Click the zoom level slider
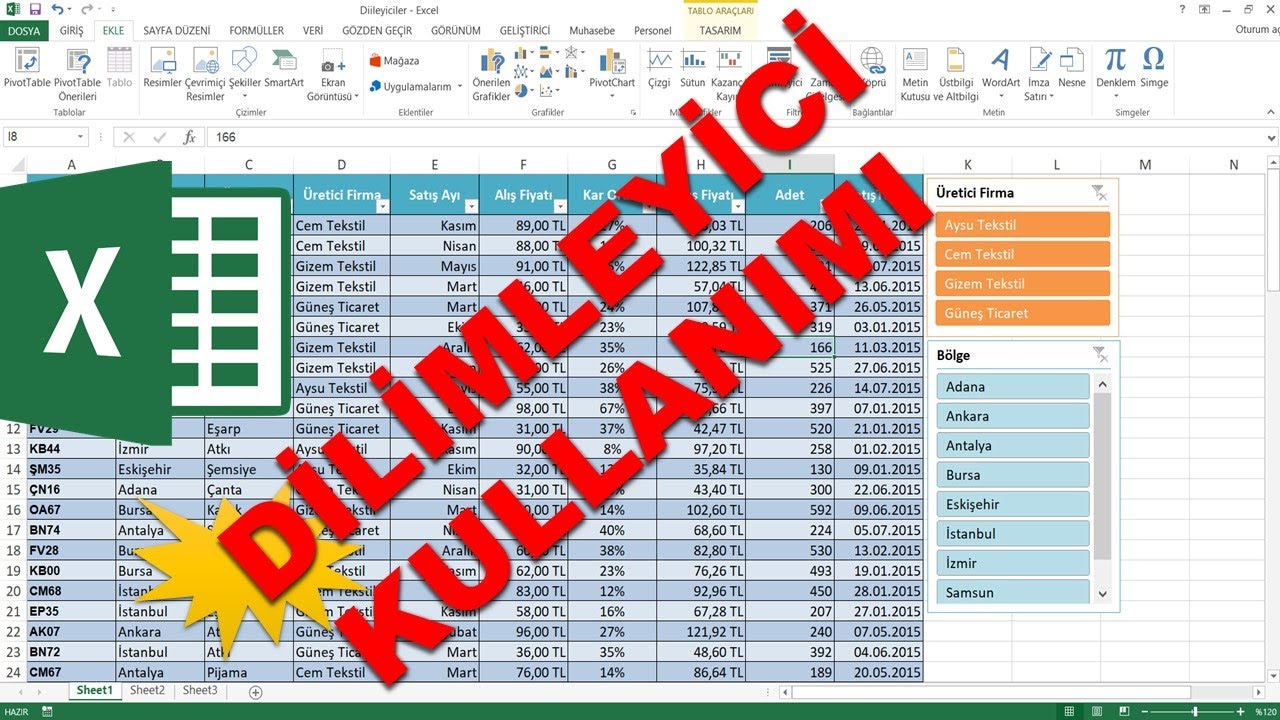This screenshot has width=1280, height=720. (x=1196, y=711)
